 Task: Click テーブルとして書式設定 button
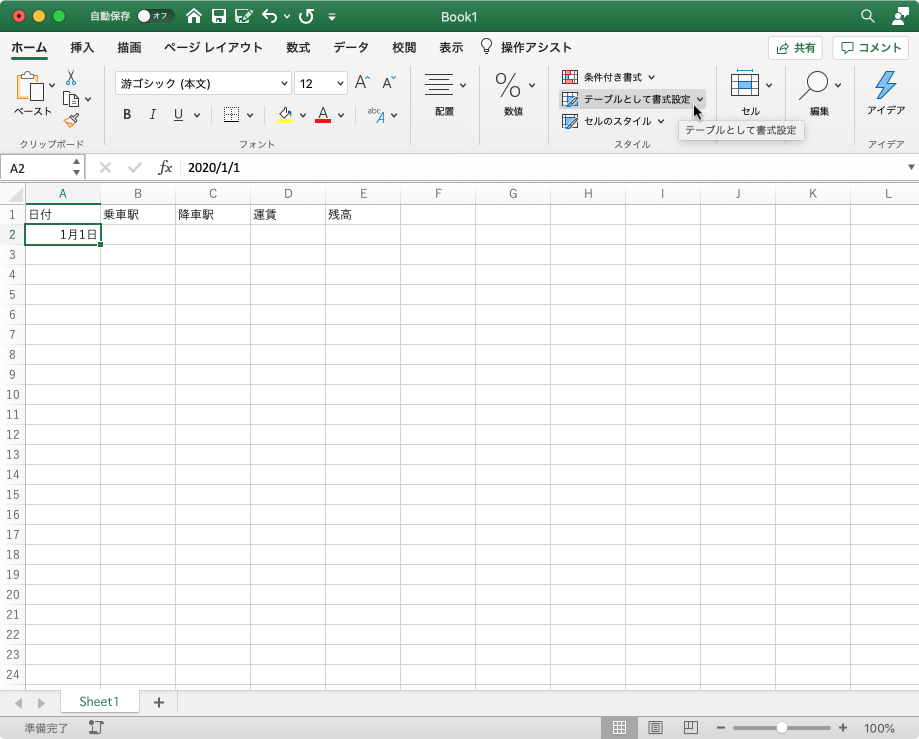[632, 99]
